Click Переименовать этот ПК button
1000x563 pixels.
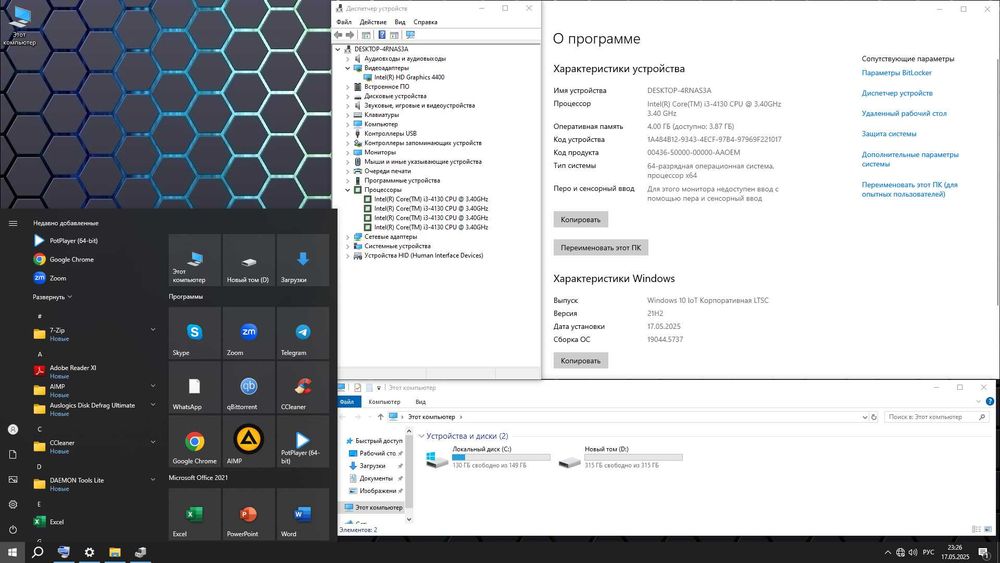point(601,247)
